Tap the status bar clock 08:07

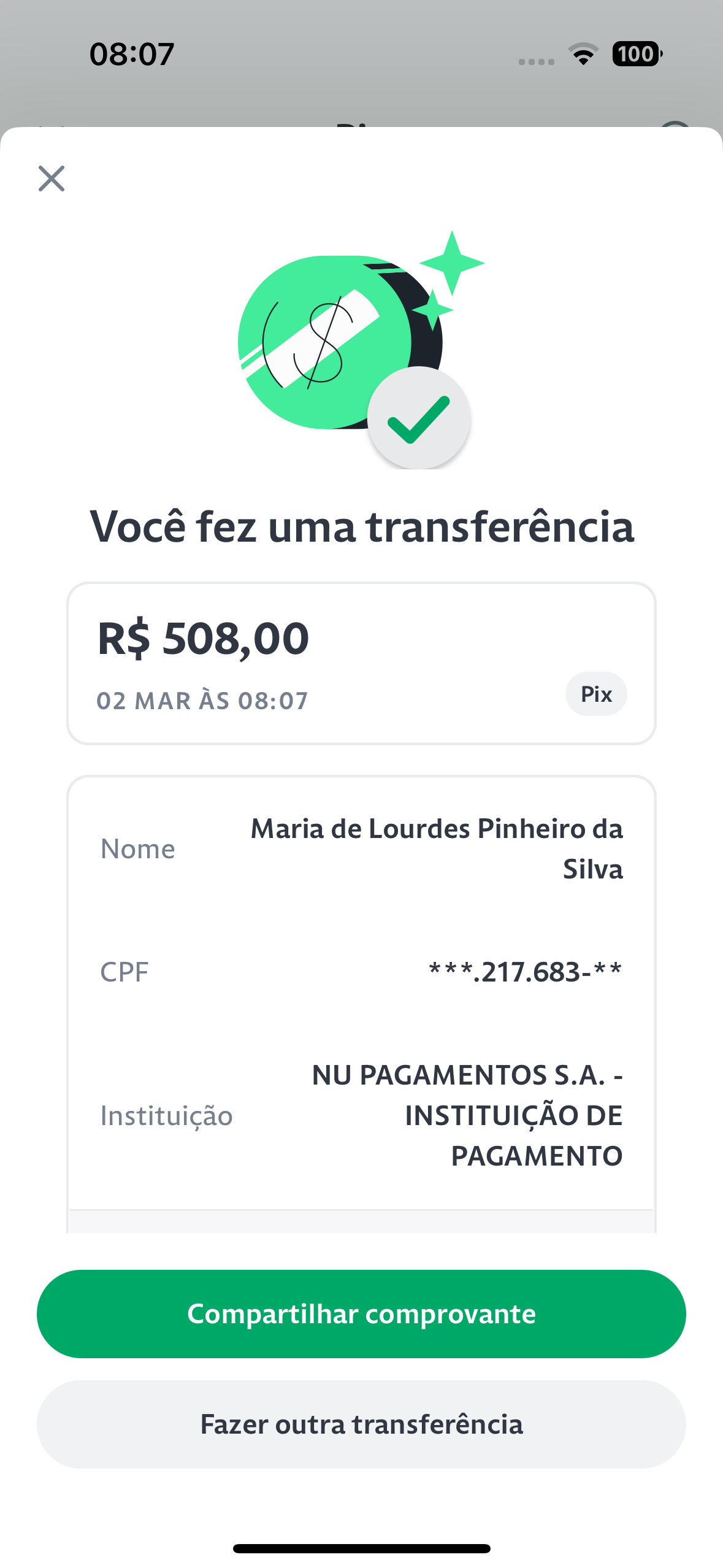point(132,54)
